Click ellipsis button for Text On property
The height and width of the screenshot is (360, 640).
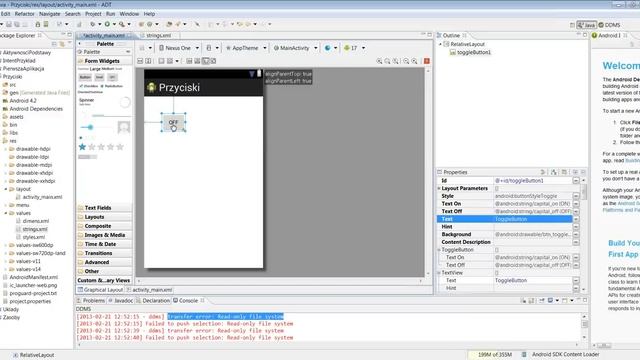576,204
